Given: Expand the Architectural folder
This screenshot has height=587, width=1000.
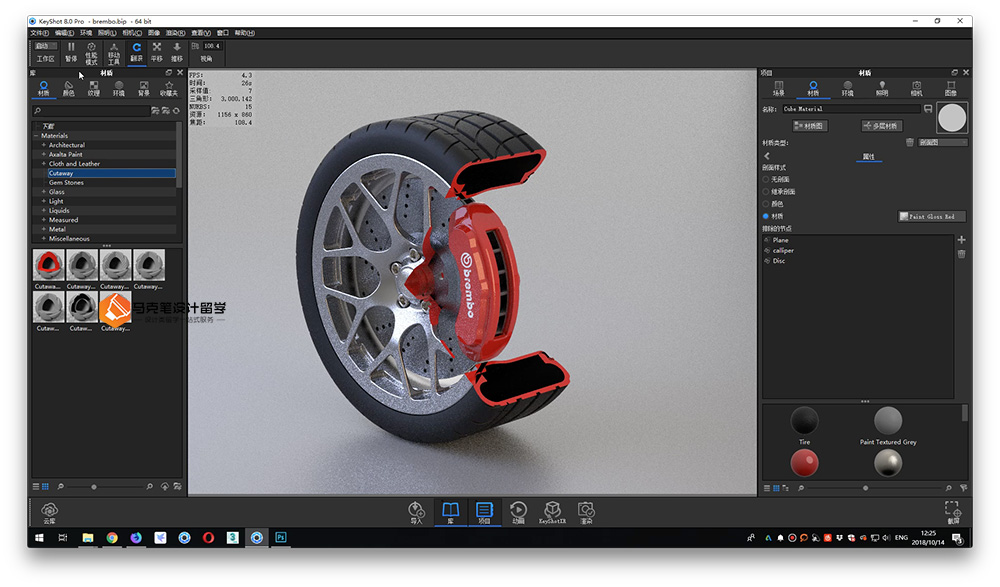Looking at the screenshot, I should point(44,145).
